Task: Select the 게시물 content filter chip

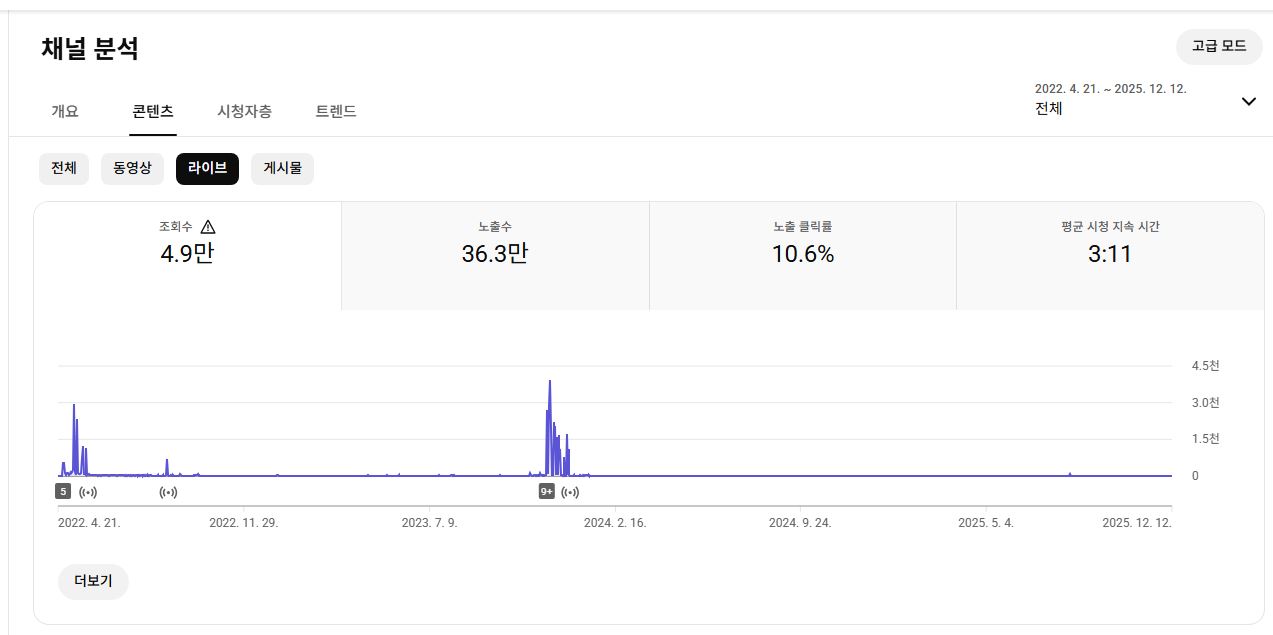Action: (282, 169)
